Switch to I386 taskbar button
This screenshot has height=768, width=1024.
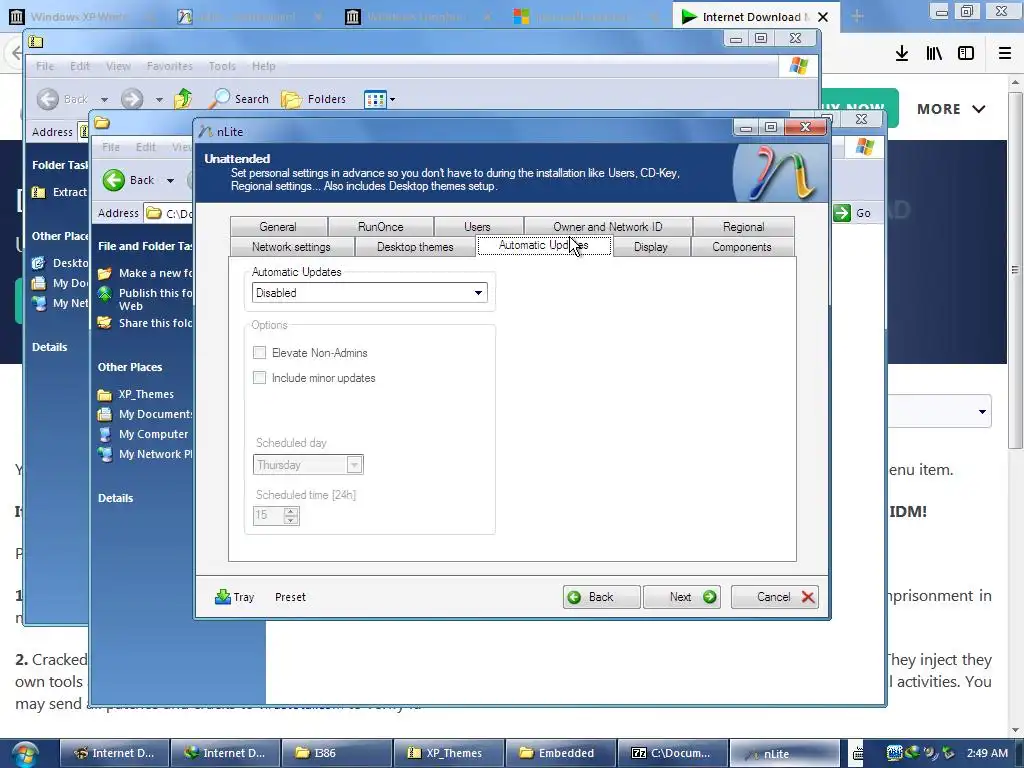tap(336, 753)
